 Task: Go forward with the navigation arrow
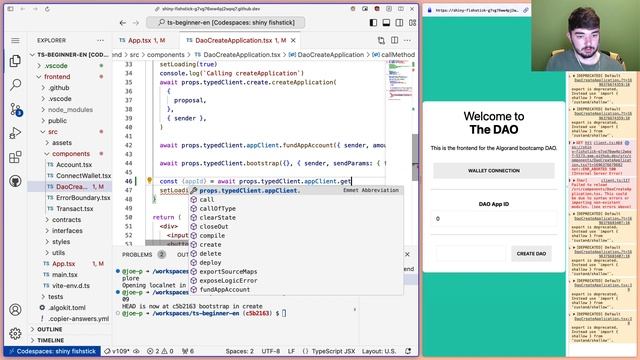[136, 23]
